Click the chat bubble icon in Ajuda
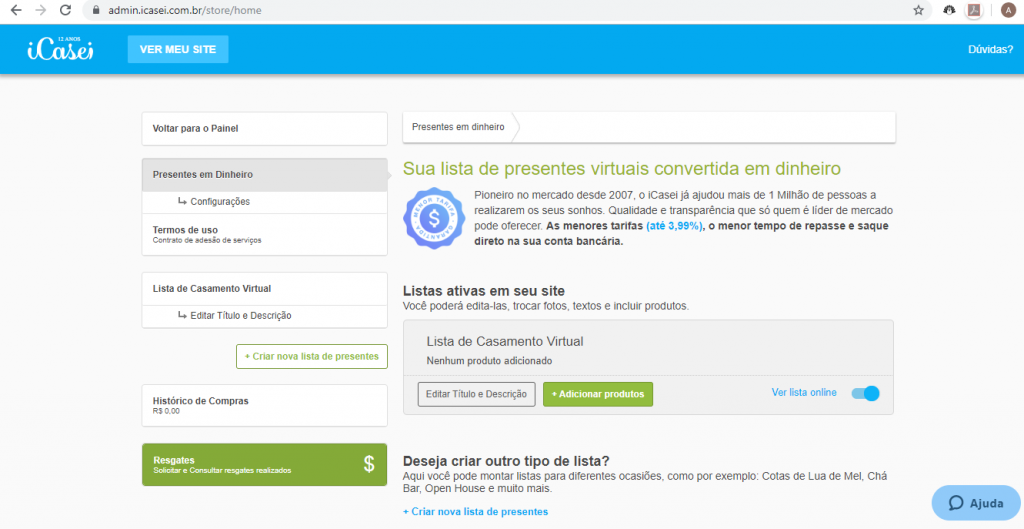The height and width of the screenshot is (529, 1024). (x=956, y=503)
